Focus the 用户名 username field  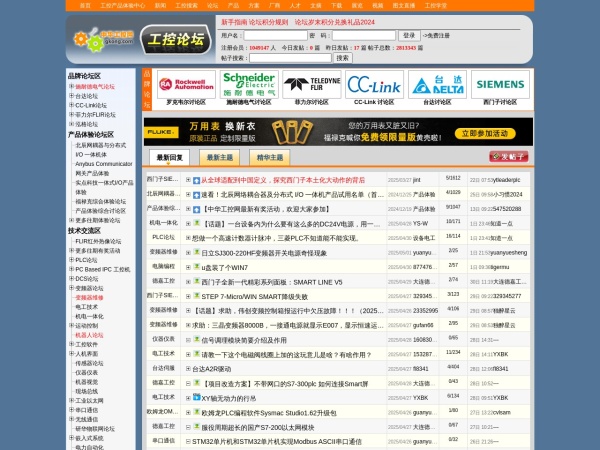coord(276,36)
